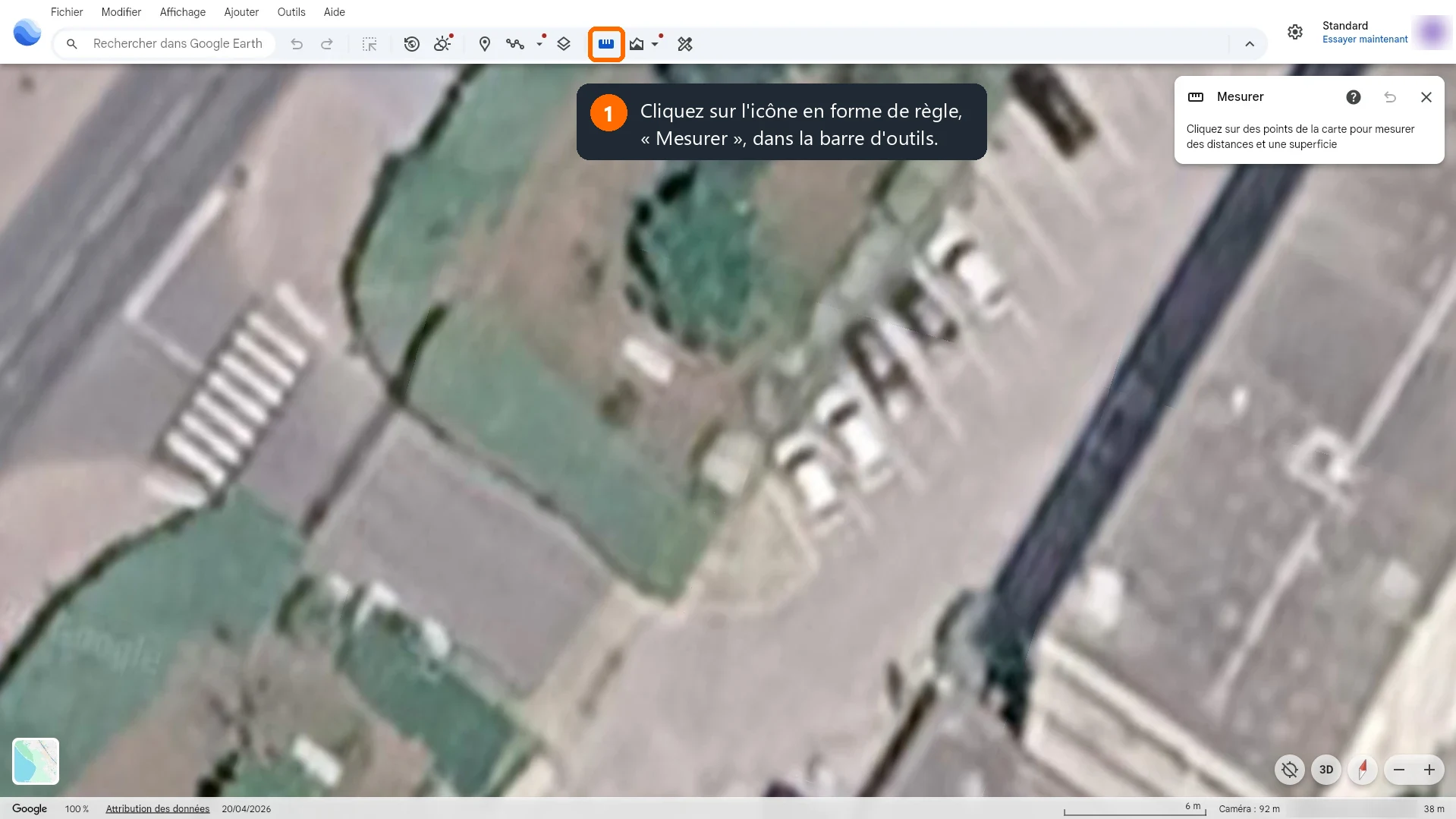Image resolution: width=1456 pixels, height=819 pixels.
Task: Expand the path tool dropdown arrow
Action: click(539, 44)
